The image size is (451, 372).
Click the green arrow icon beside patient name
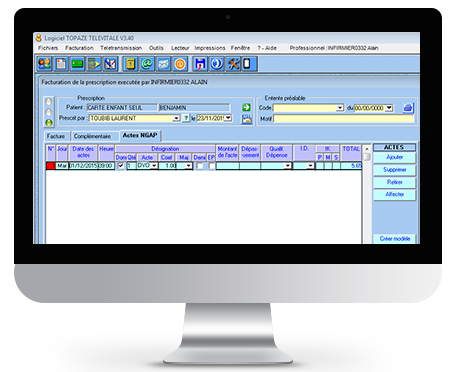[x=246, y=107]
